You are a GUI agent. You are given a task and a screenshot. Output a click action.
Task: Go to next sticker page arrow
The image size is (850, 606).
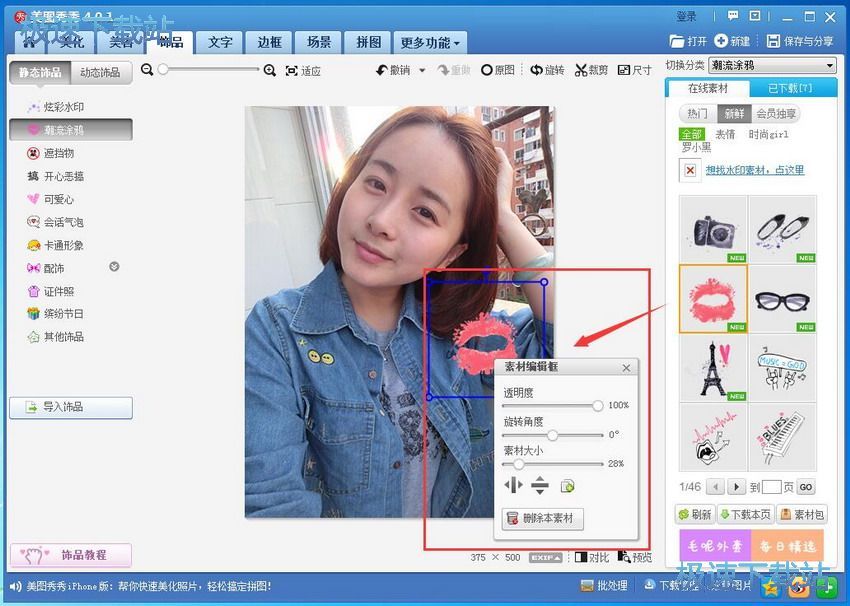click(x=736, y=487)
